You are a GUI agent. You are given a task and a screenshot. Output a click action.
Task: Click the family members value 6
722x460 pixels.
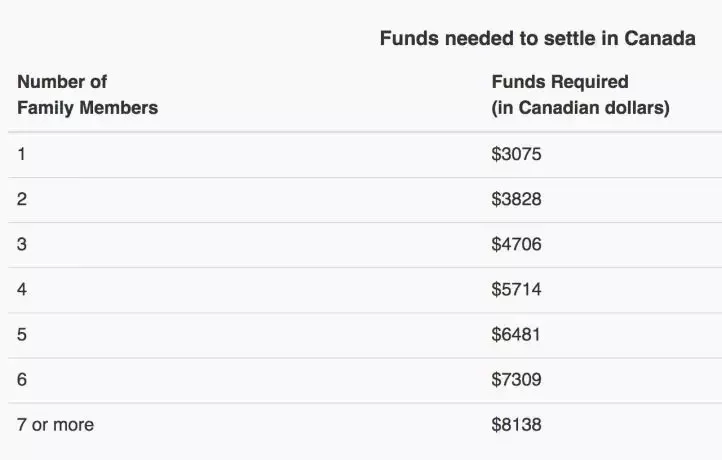coord(22,379)
